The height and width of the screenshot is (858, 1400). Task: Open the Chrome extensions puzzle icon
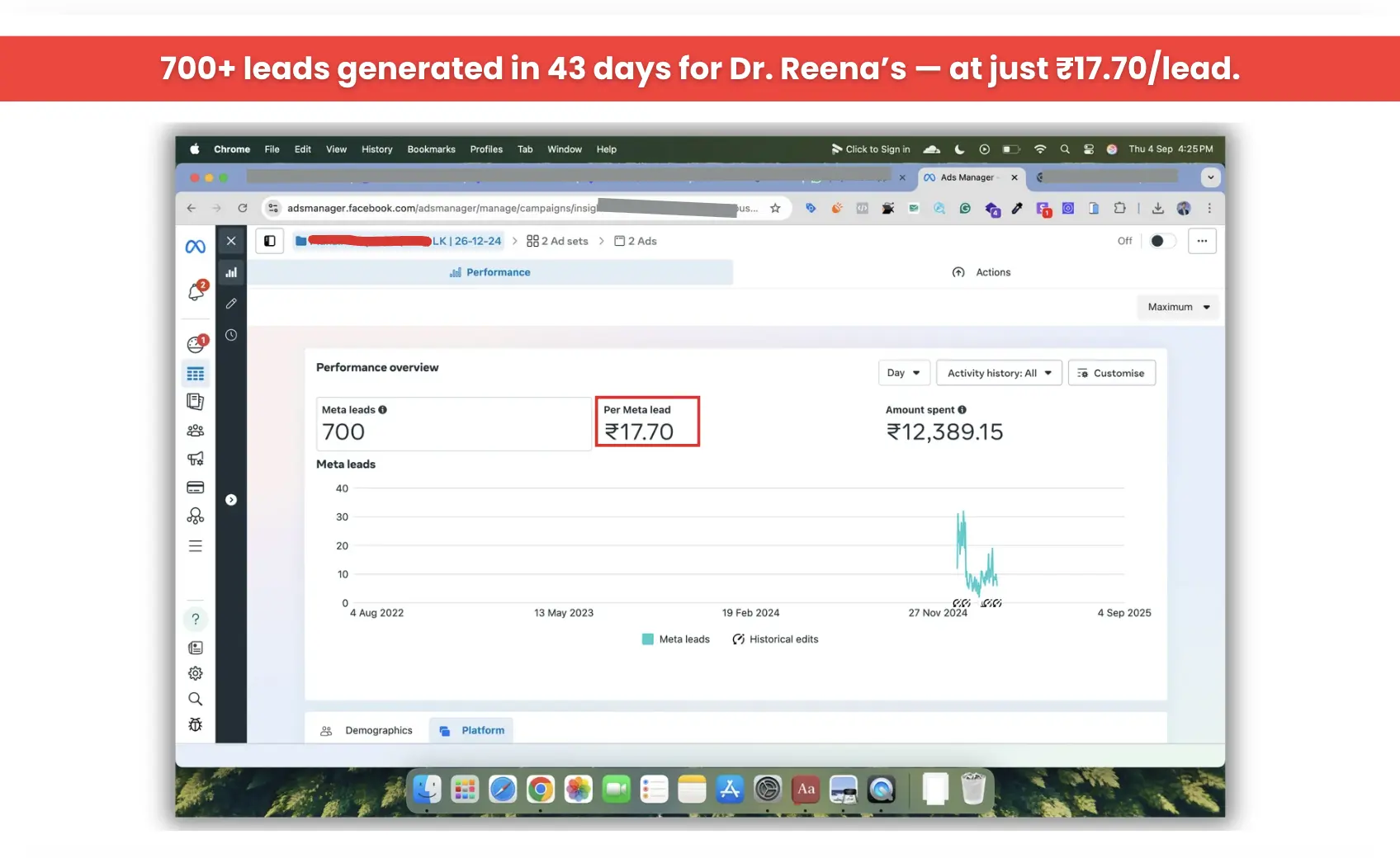coord(1120,208)
